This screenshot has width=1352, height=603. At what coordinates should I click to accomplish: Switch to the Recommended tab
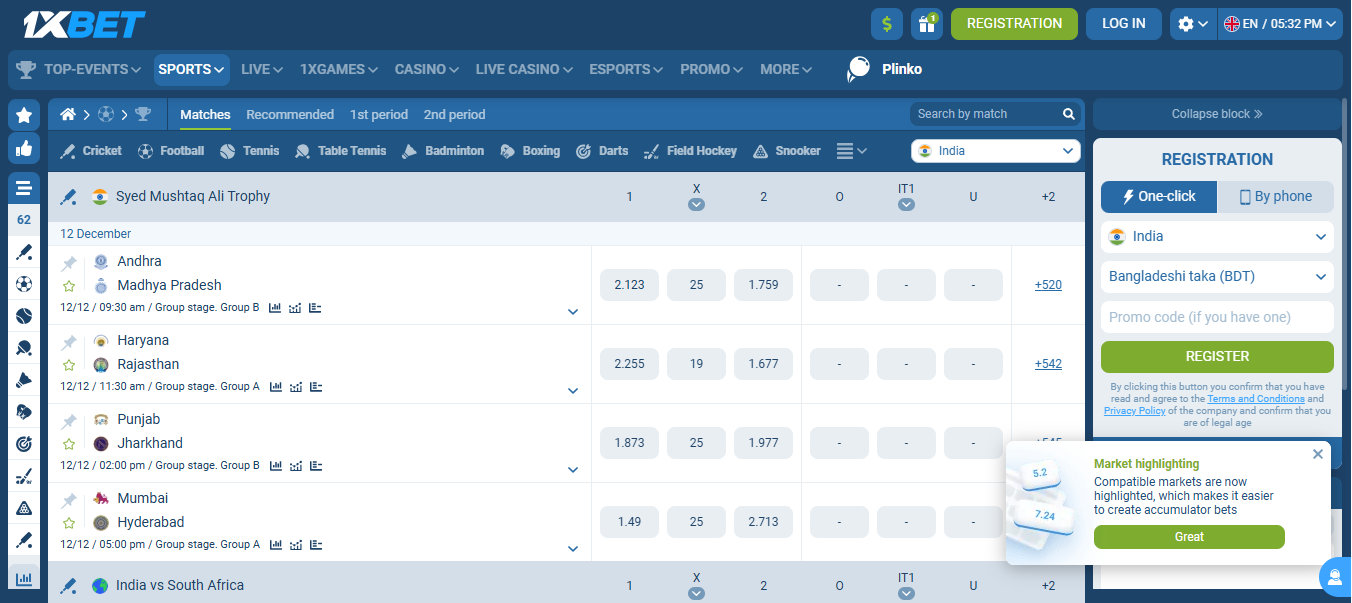click(290, 114)
